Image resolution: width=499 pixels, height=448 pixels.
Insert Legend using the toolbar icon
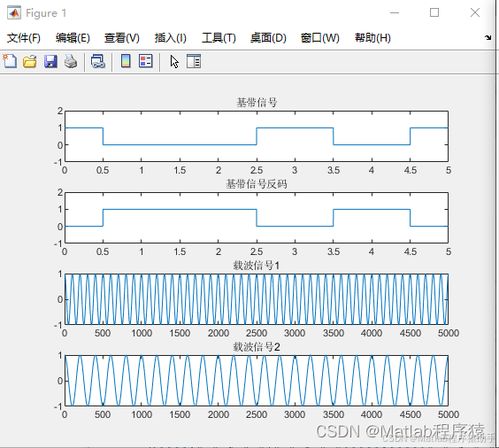click(x=146, y=61)
